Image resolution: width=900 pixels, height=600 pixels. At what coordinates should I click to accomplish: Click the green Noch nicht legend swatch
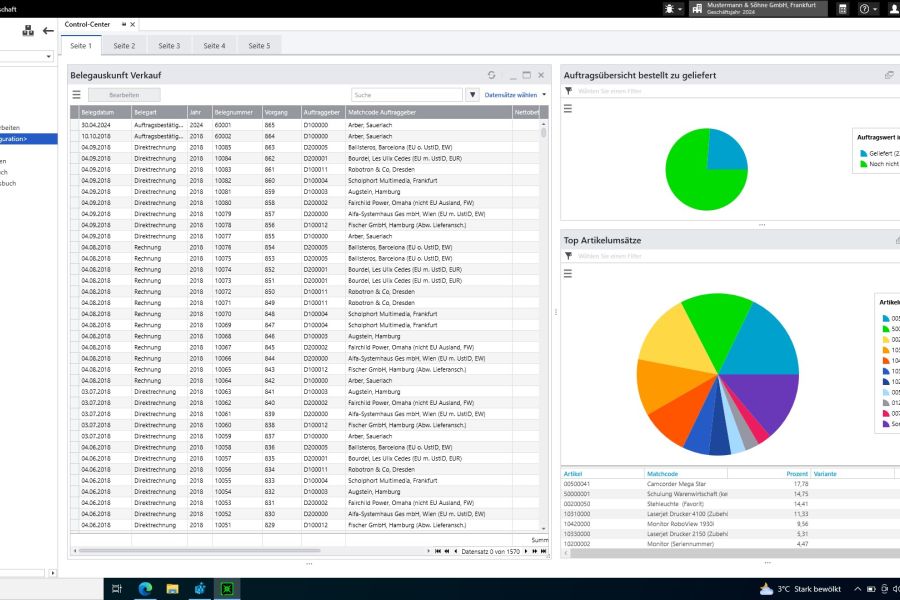coord(863,164)
